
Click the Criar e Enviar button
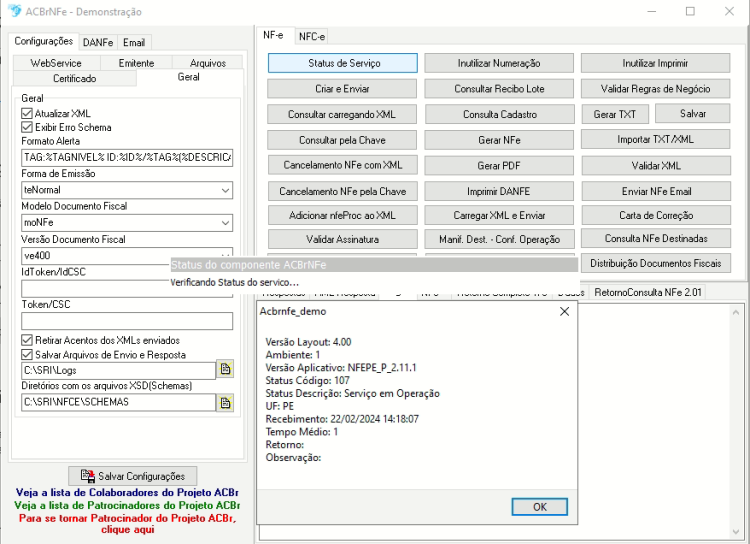(342, 89)
